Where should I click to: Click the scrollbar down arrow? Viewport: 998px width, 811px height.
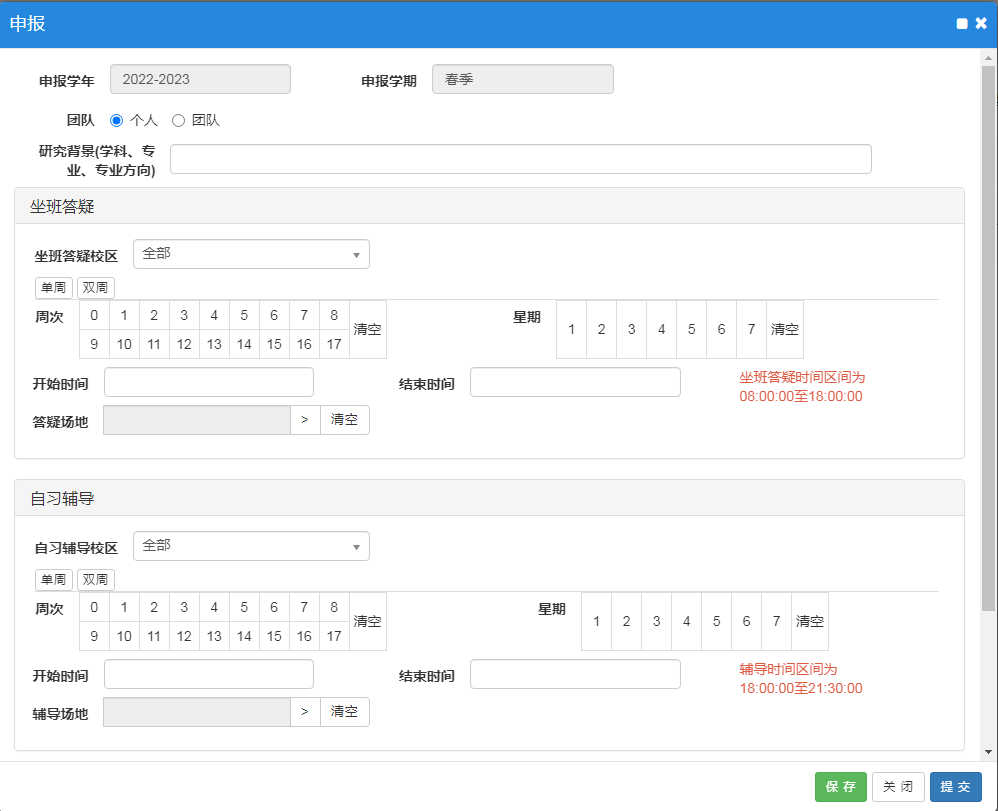click(988, 751)
